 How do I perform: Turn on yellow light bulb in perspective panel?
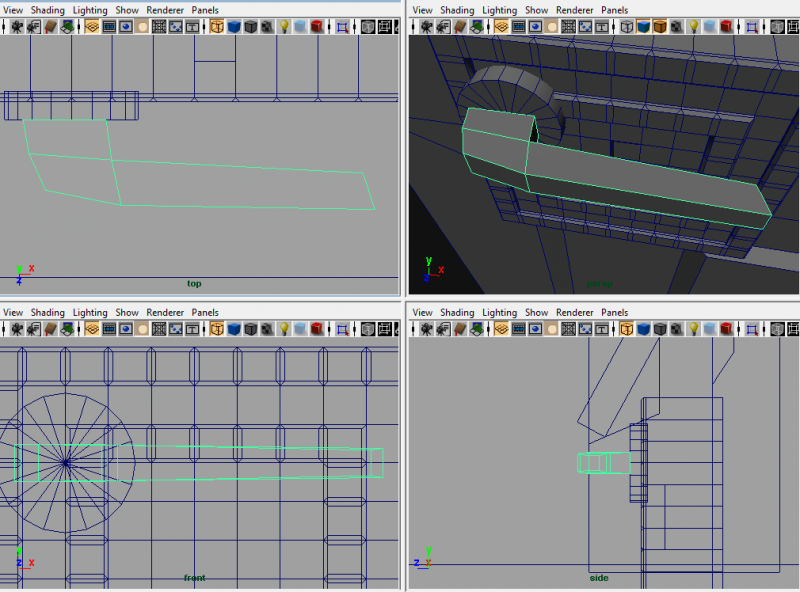[x=692, y=27]
